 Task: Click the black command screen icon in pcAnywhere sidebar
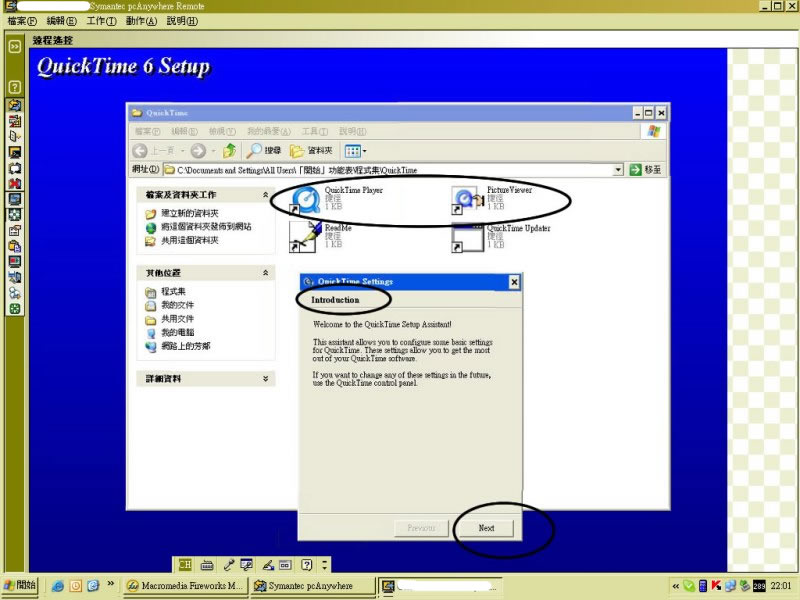click(15, 152)
